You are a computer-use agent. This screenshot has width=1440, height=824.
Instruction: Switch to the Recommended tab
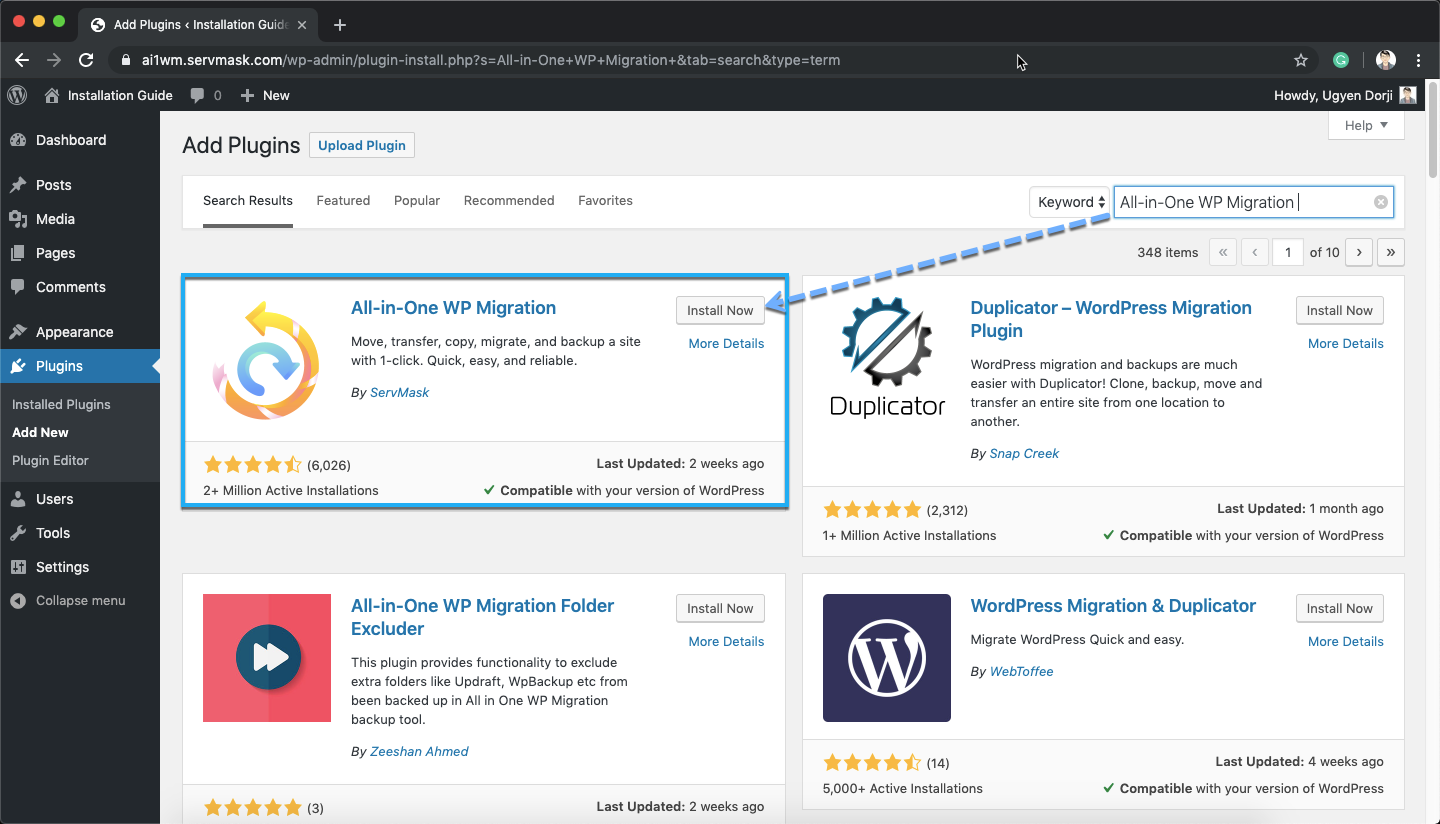coord(509,201)
